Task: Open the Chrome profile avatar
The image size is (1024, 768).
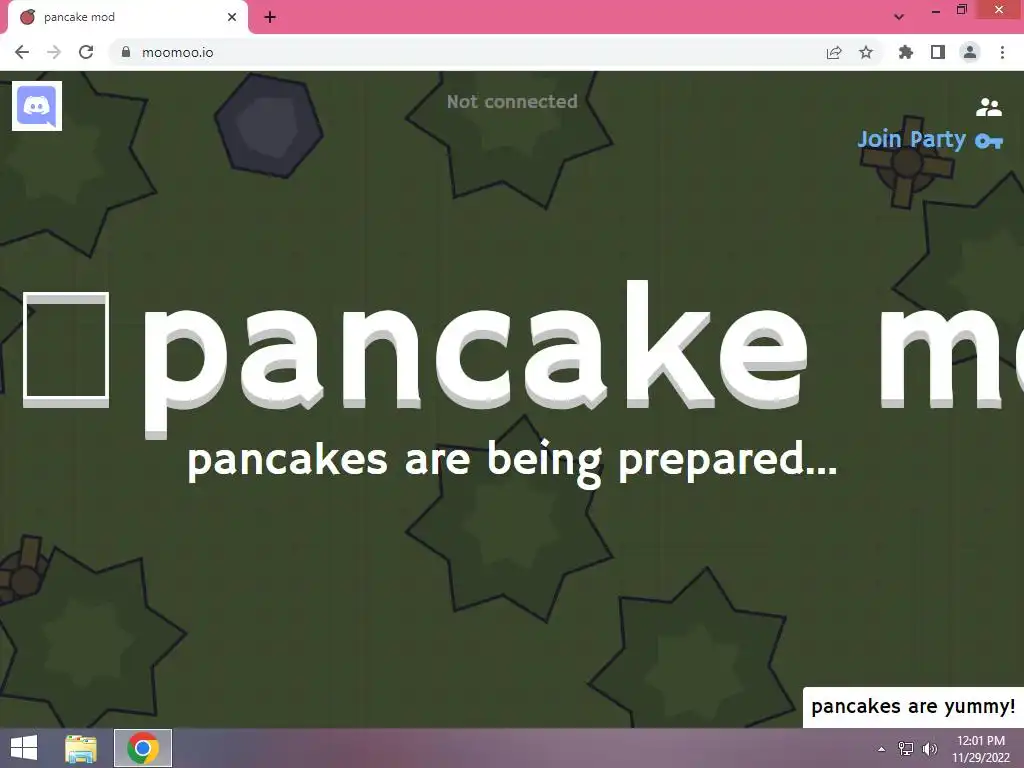Action: click(x=970, y=52)
